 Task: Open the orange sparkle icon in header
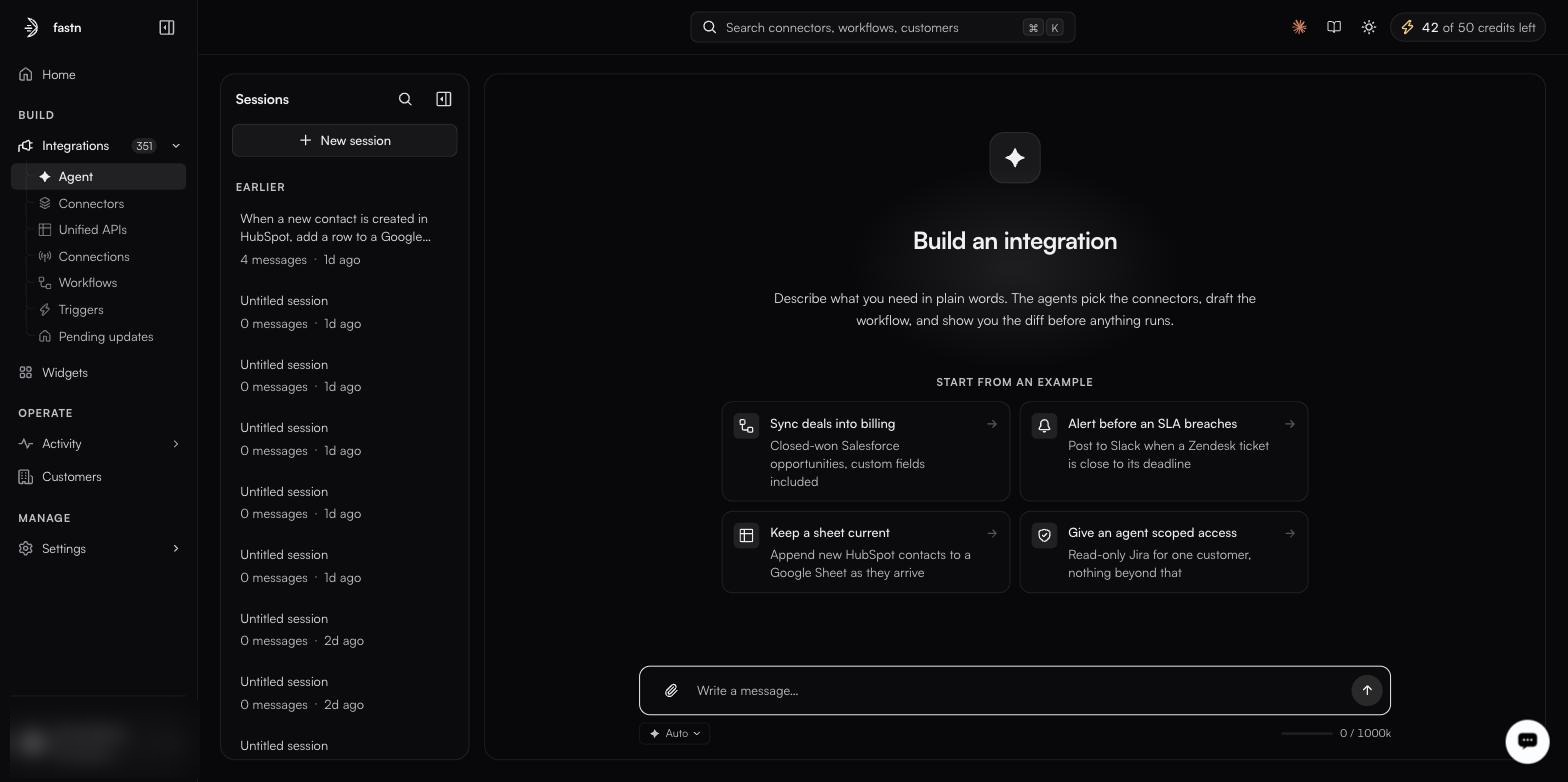[1299, 27]
